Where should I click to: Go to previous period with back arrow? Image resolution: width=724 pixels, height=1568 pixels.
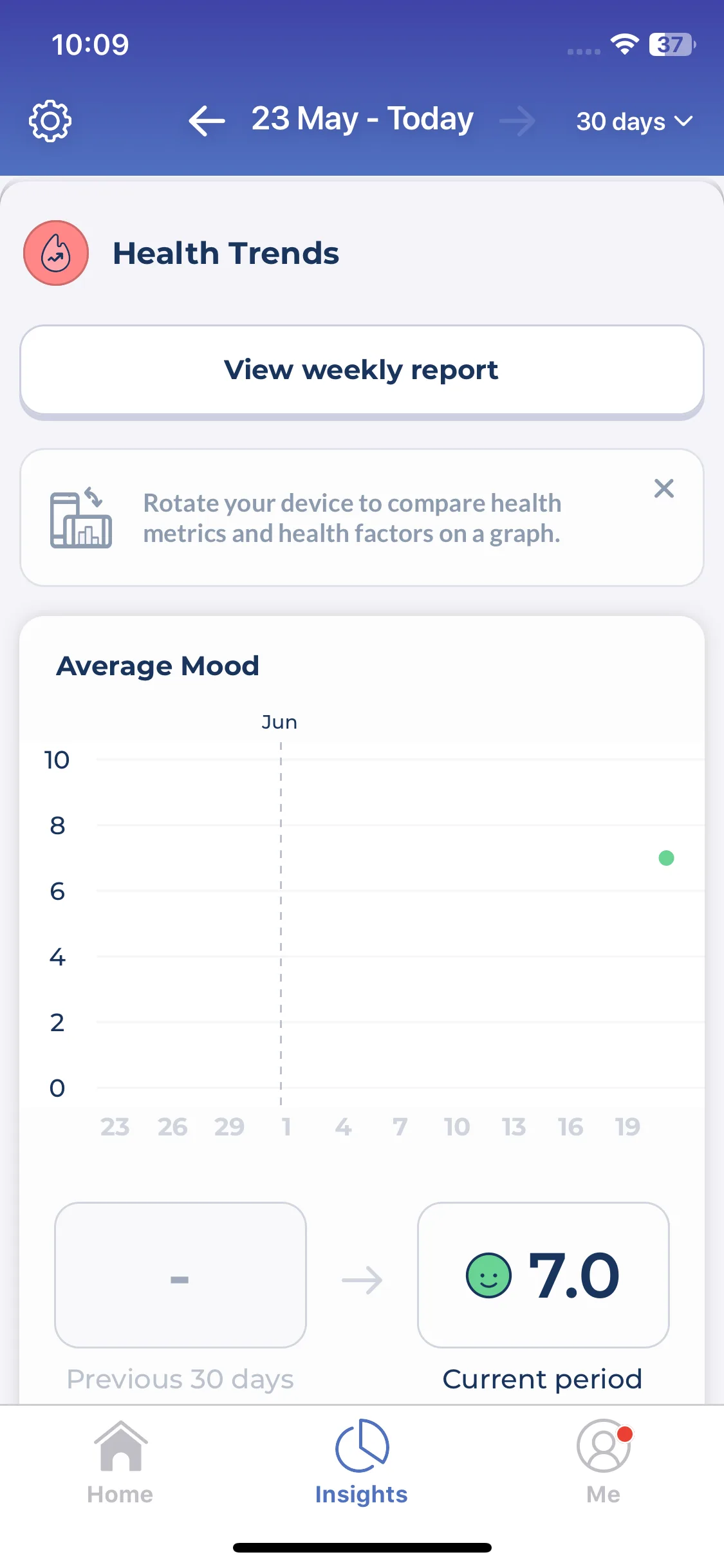point(207,121)
